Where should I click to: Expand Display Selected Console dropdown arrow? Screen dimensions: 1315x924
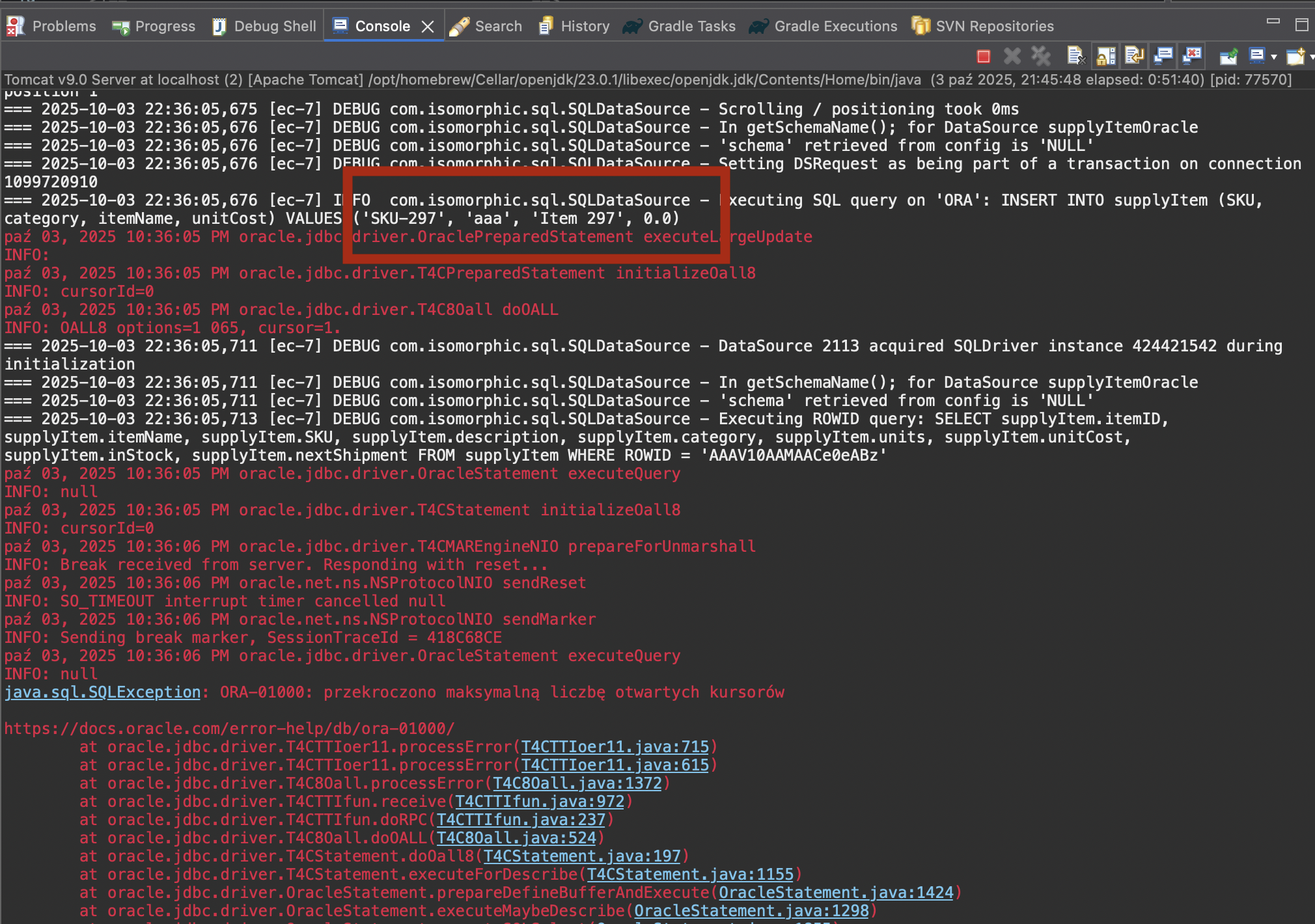click(x=1274, y=57)
